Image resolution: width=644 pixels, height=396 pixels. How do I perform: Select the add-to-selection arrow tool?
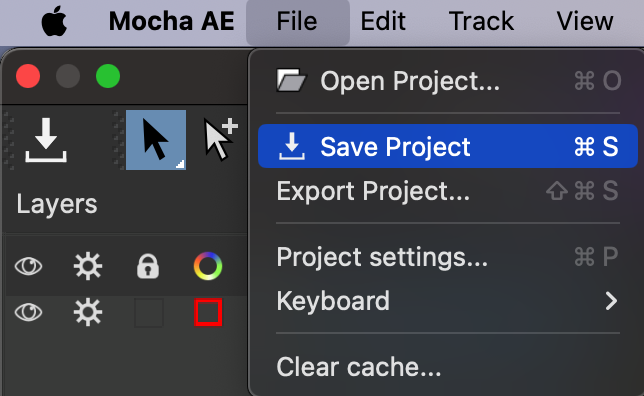(221, 140)
